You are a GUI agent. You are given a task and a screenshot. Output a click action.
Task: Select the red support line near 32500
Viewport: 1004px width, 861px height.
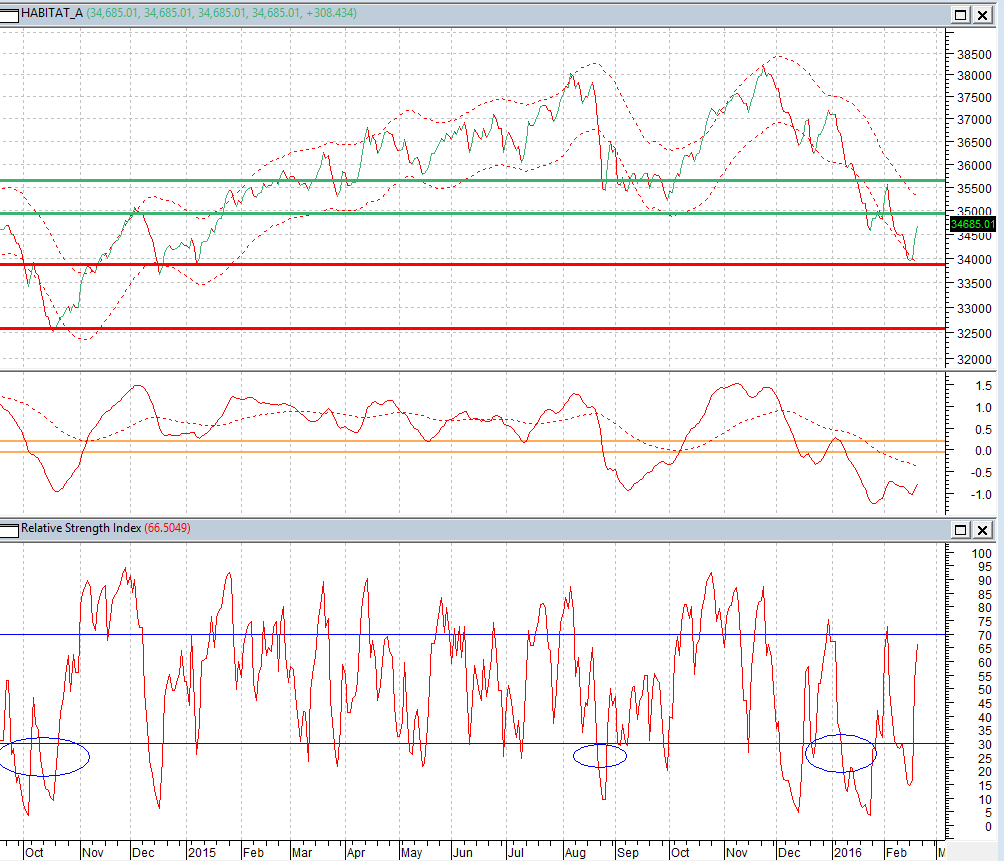[x=473, y=329]
